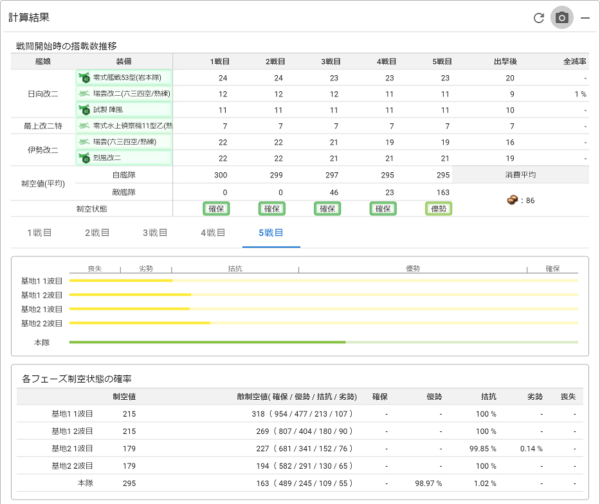The image size is (600, 504).
Task: Click the reload calculation icon
Action: pos(539,18)
